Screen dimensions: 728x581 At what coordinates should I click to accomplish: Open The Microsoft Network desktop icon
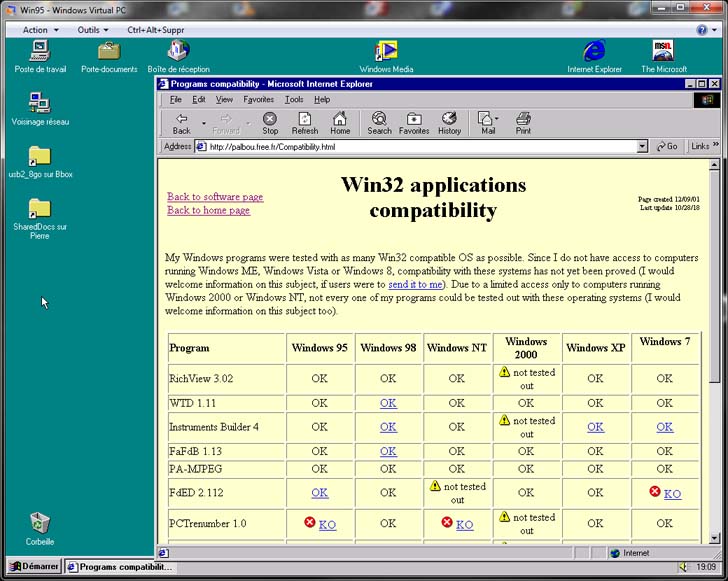[663, 57]
